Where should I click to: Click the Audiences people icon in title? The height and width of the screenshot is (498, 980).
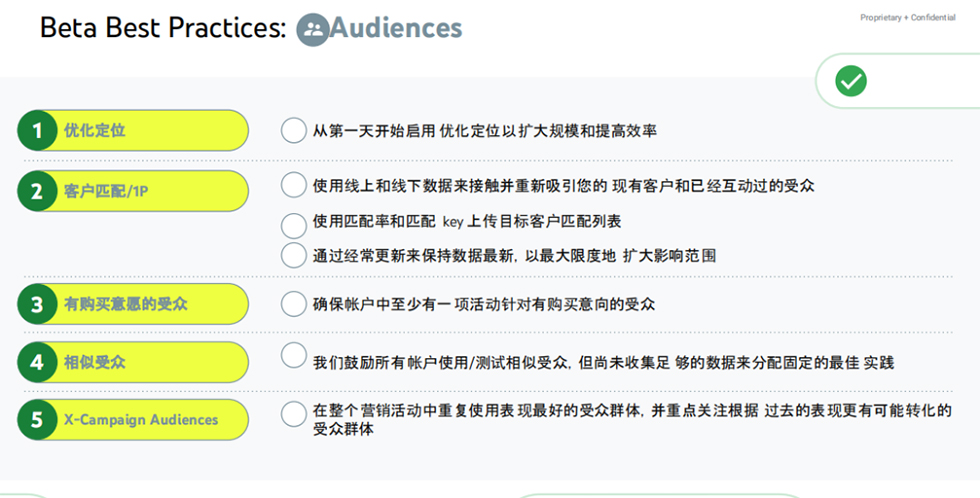pos(313,29)
